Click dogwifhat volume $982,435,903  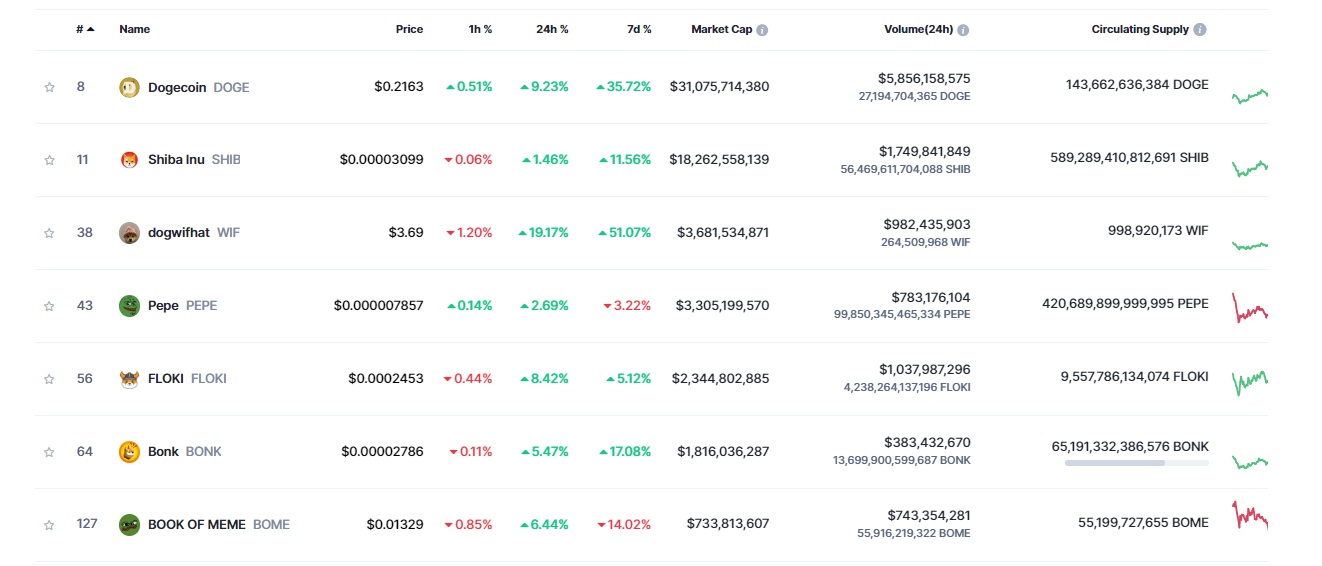pyautogui.click(x=927, y=225)
